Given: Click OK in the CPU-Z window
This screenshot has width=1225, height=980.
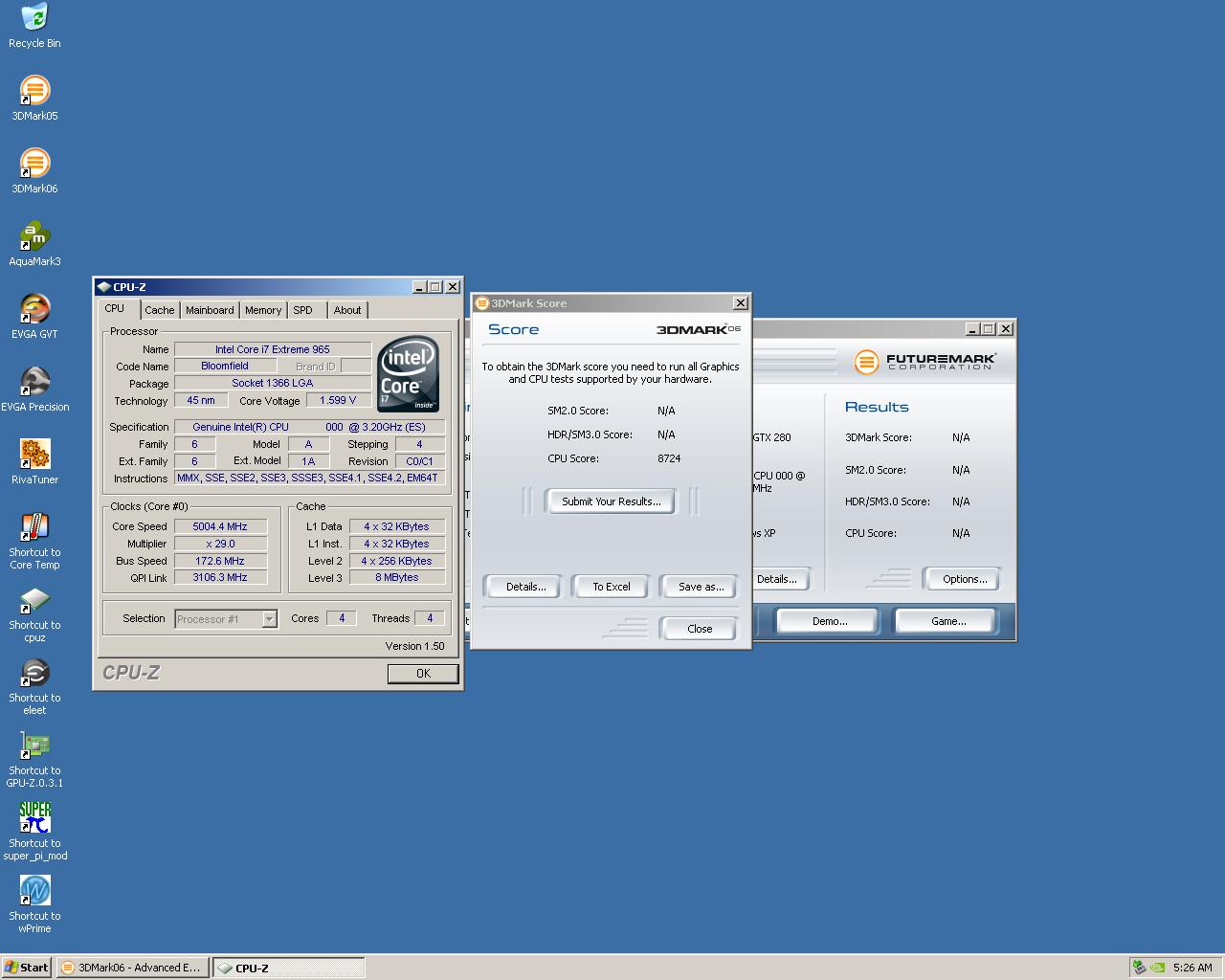Looking at the screenshot, I should 423,674.
